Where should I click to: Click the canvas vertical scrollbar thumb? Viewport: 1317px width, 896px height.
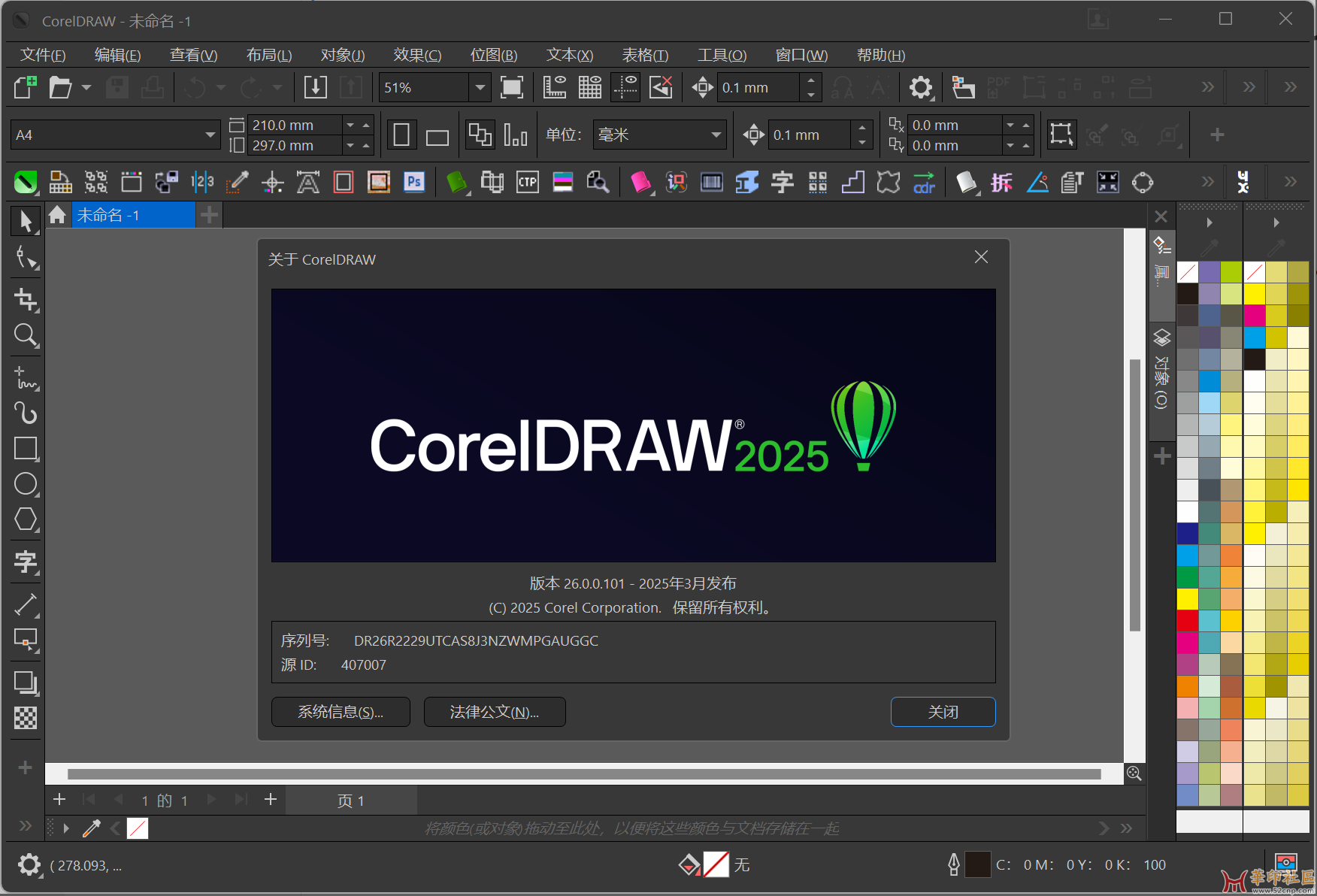[1135, 495]
